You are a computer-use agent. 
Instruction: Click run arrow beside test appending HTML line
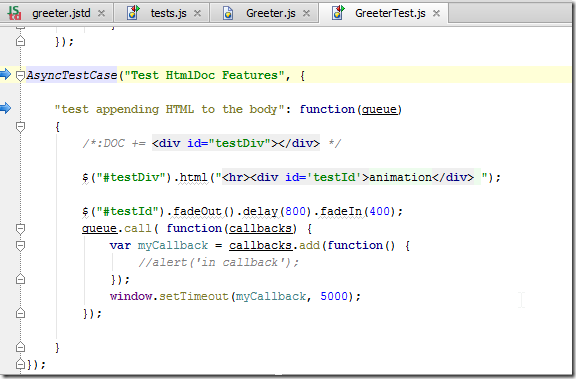pos(5,108)
